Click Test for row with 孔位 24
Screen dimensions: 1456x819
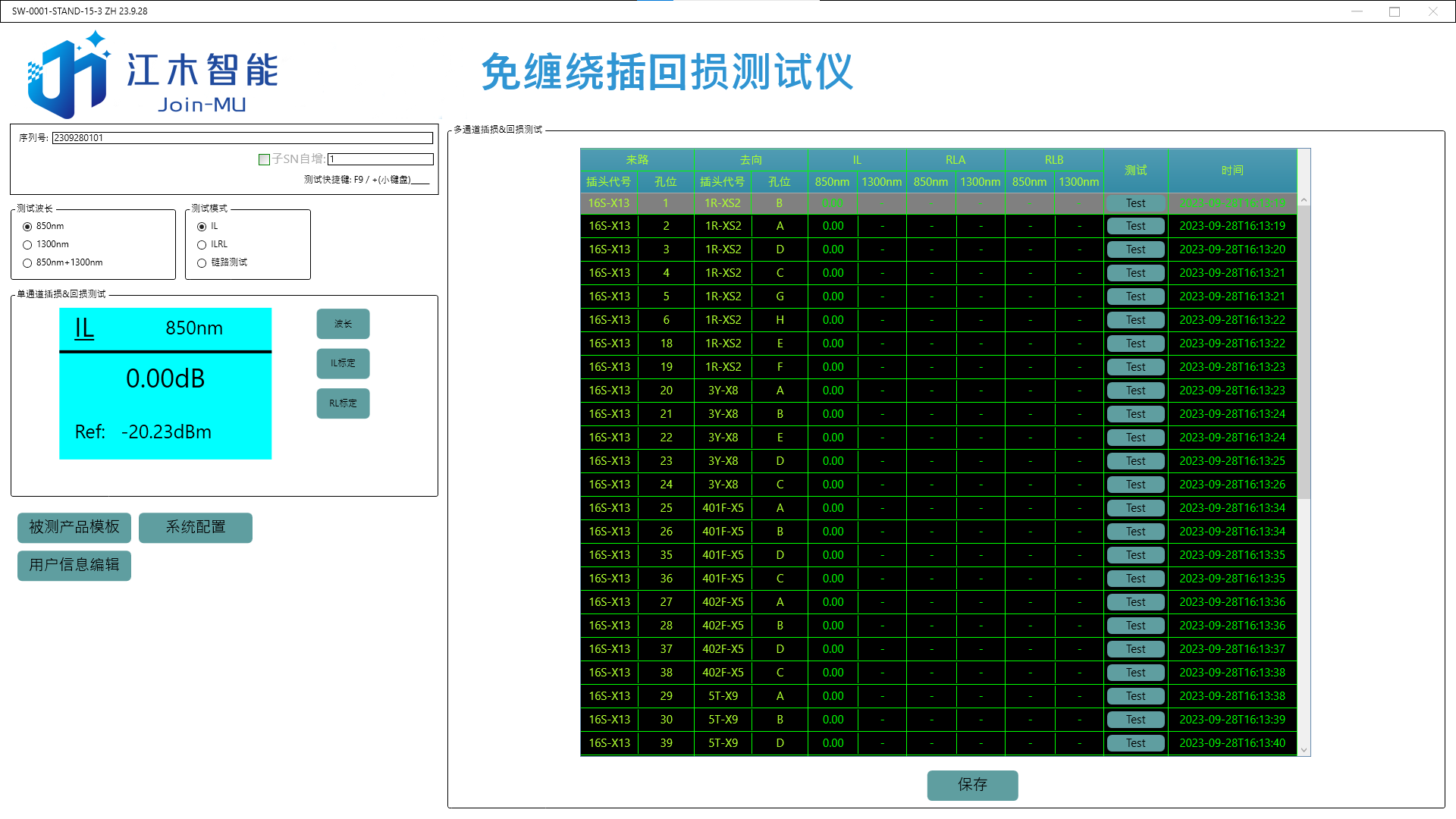[1135, 485]
